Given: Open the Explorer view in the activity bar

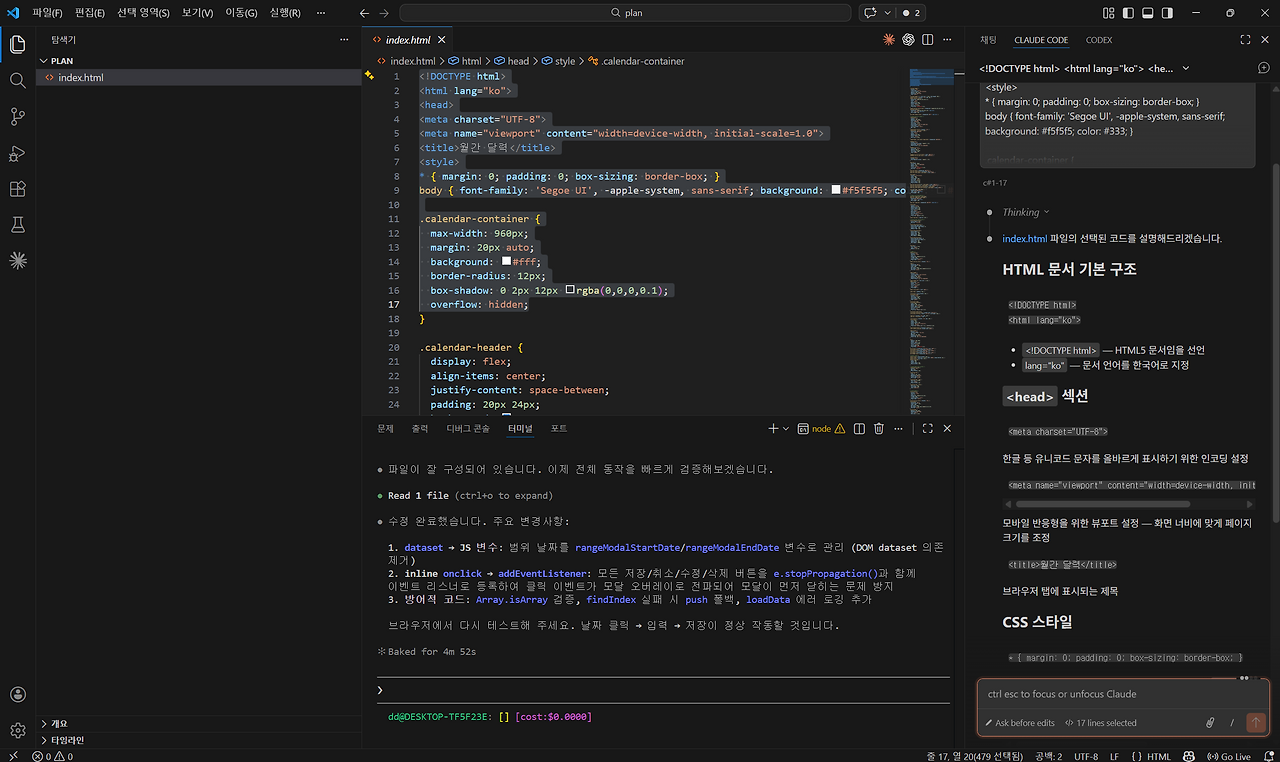Looking at the screenshot, I should [17, 45].
